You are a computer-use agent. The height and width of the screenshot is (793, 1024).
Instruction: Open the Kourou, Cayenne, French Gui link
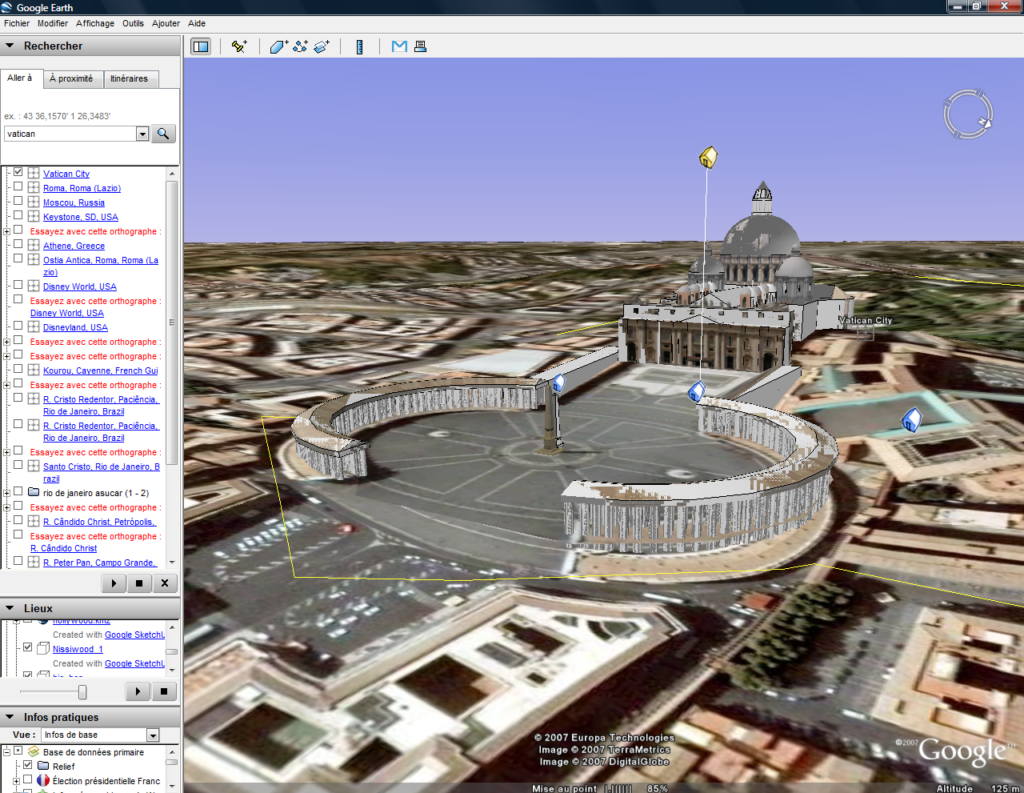tap(101, 370)
